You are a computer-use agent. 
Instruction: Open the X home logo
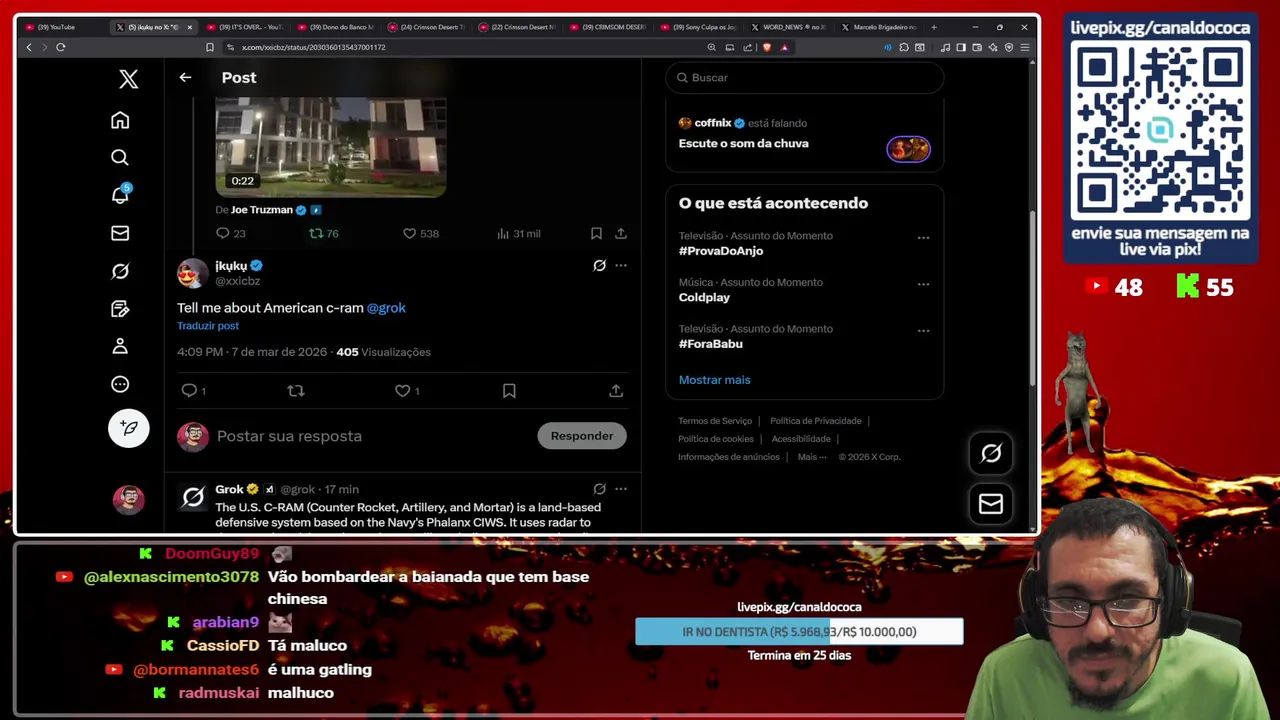click(x=128, y=79)
